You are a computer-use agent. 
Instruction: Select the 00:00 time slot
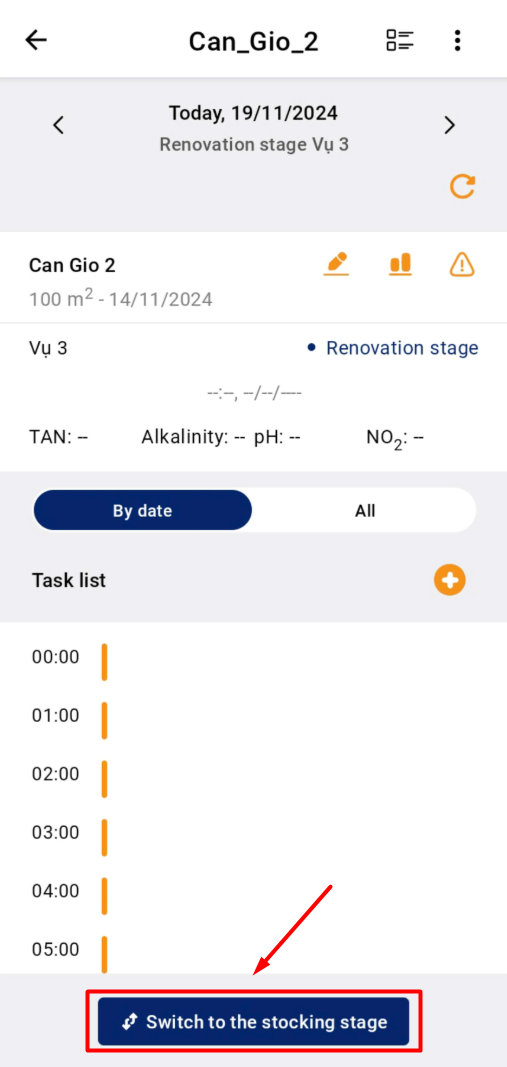point(55,657)
